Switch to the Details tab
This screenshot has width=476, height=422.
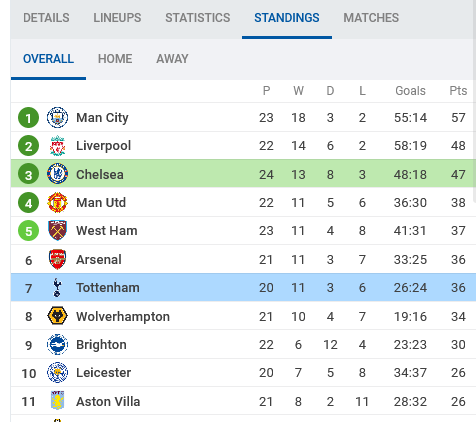pos(46,18)
